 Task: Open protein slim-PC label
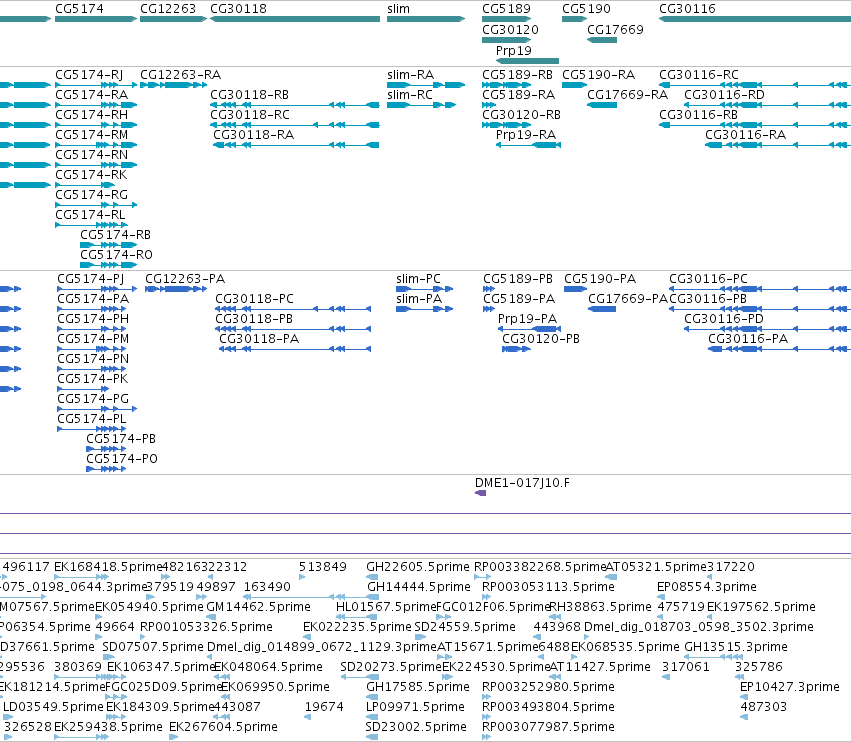(418, 279)
